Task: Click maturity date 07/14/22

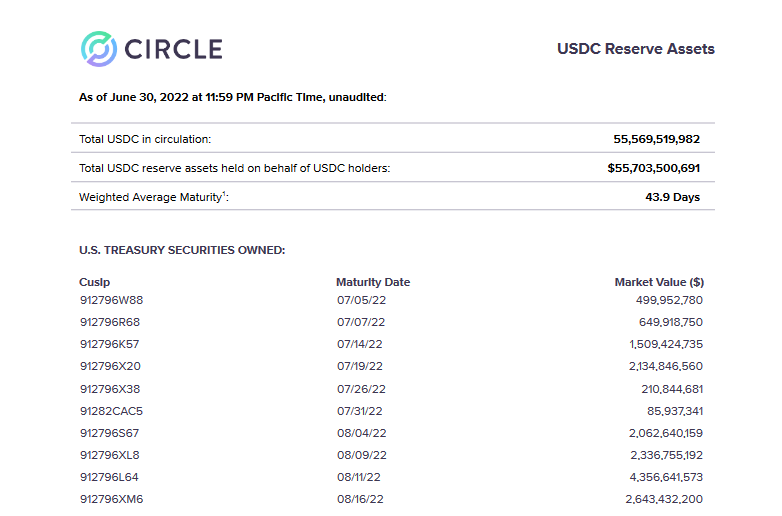Action: pos(360,344)
